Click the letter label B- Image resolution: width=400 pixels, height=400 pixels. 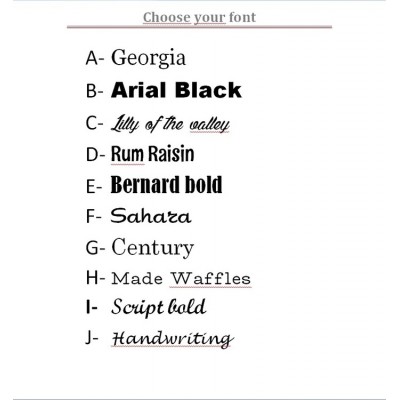95,90
